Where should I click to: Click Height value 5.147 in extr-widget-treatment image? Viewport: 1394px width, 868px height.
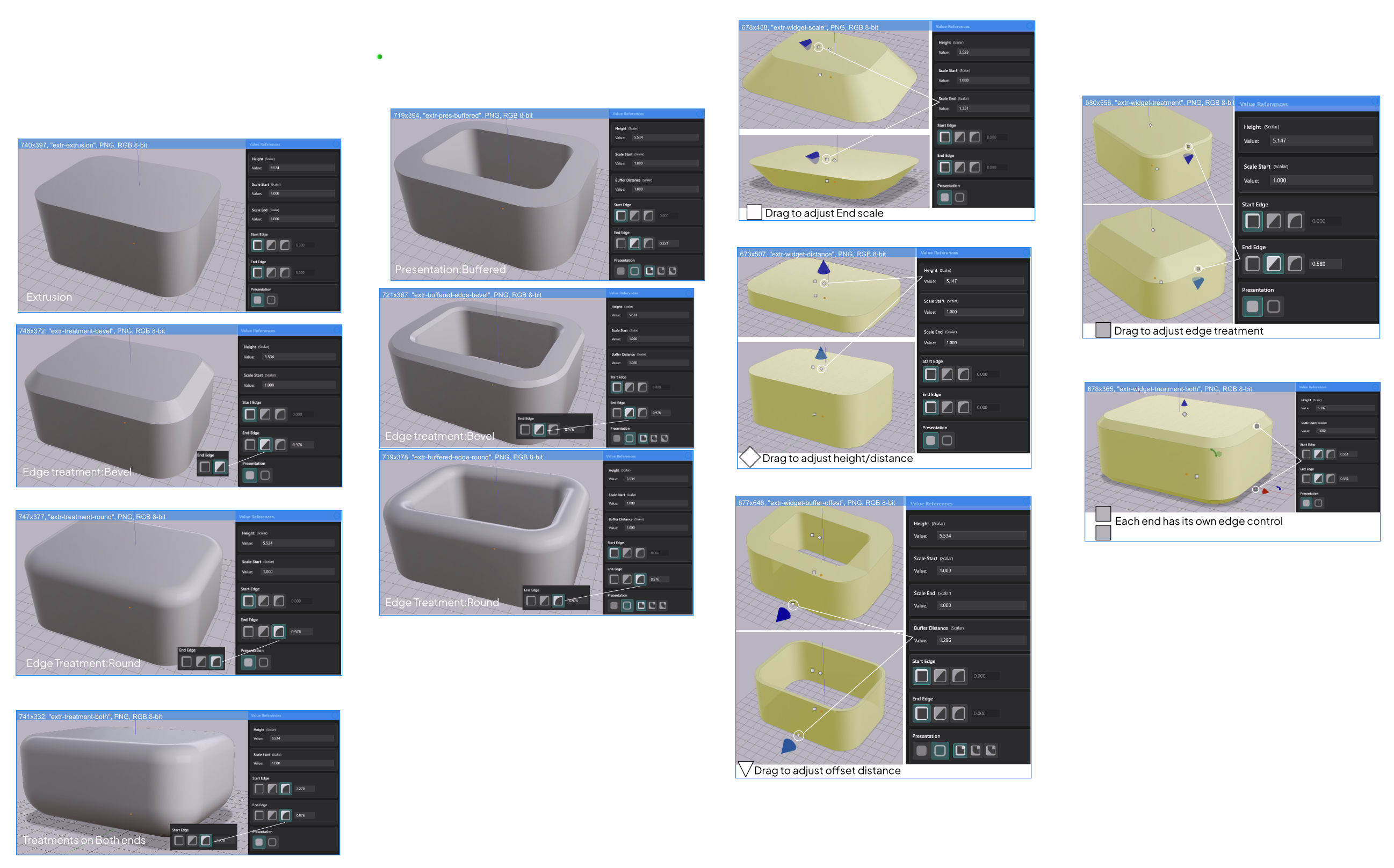1321,141
